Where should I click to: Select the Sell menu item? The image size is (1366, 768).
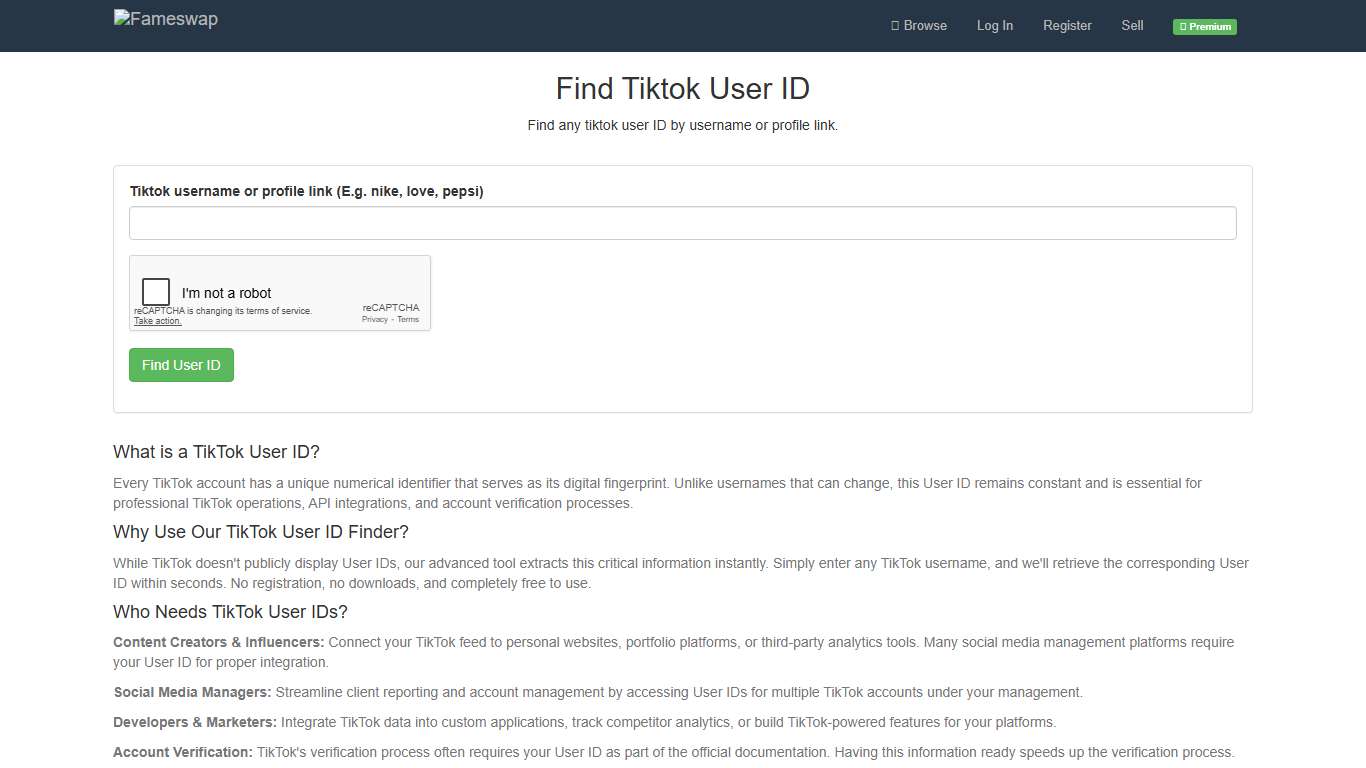[1132, 25]
